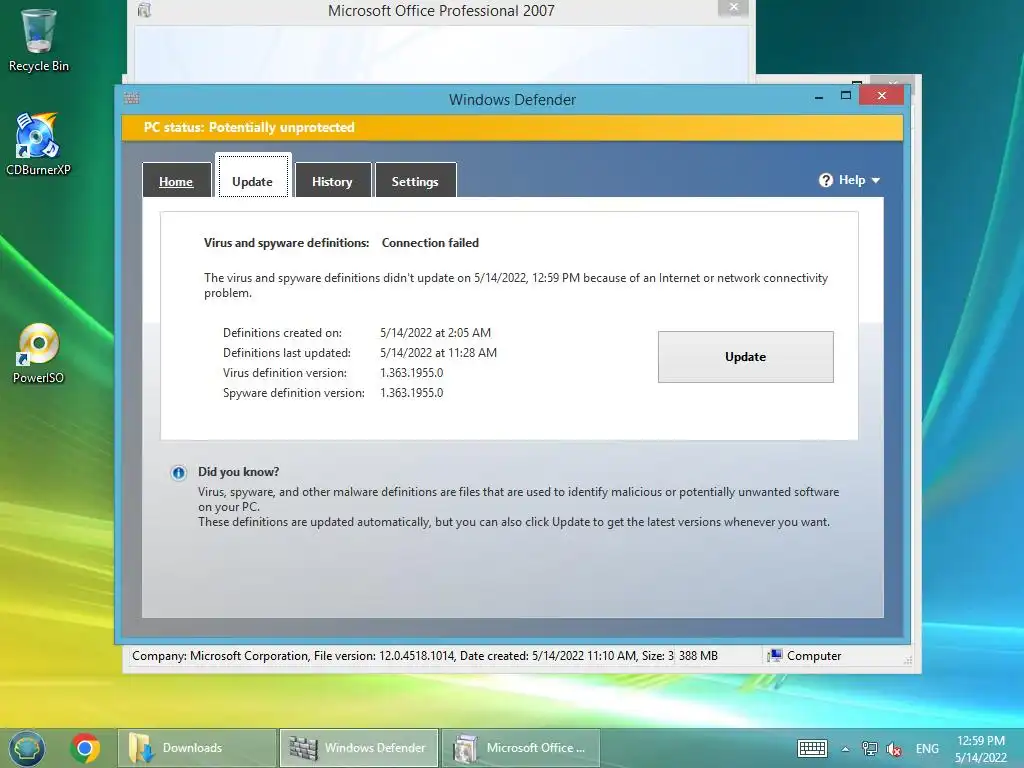Image resolution: width=1024 pixels, height=768 pixels.
Task: Launch Google Chrome from taskbar
Action: coord(85,748)
